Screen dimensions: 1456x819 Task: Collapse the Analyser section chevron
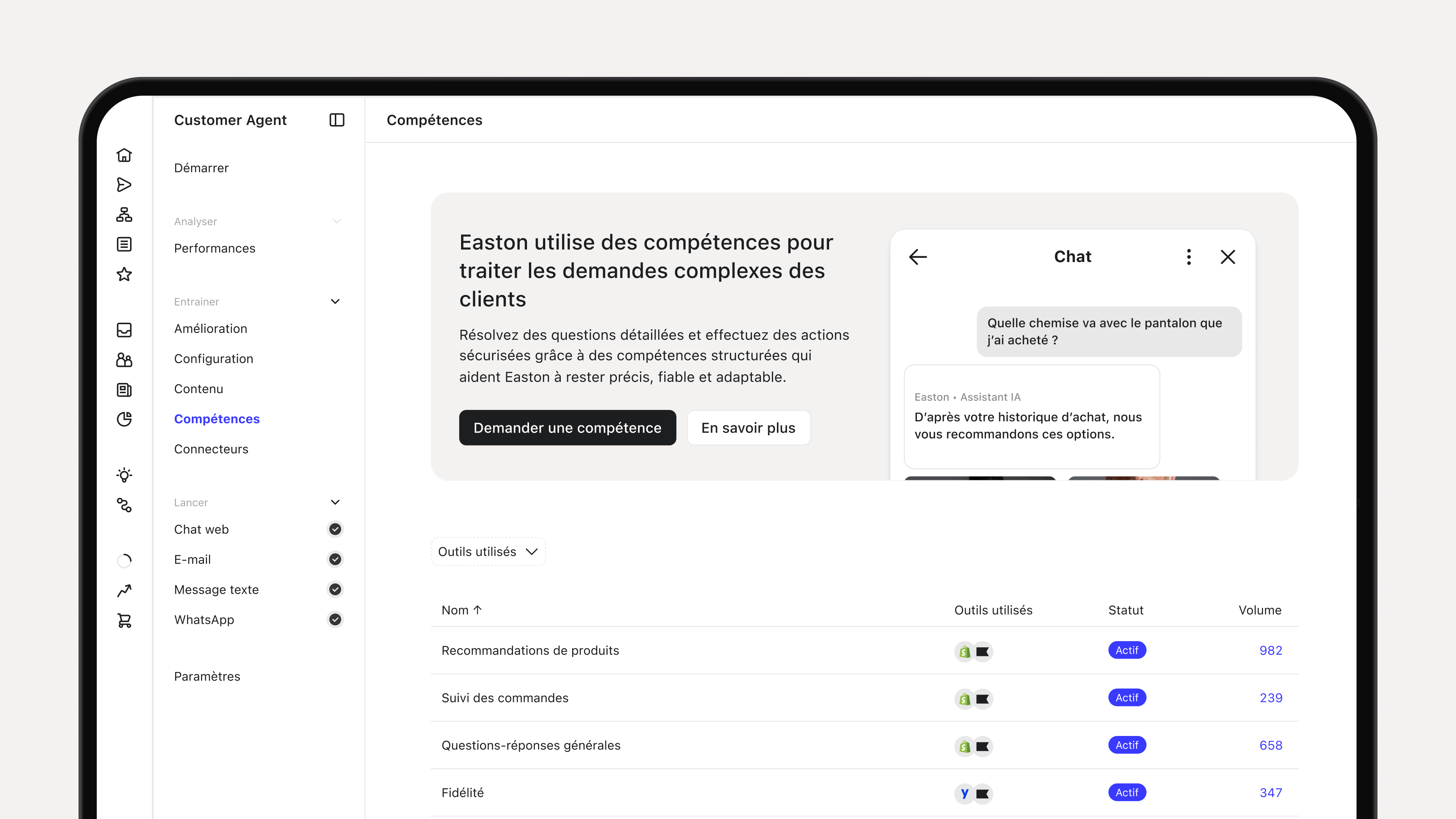click(337, 221)
